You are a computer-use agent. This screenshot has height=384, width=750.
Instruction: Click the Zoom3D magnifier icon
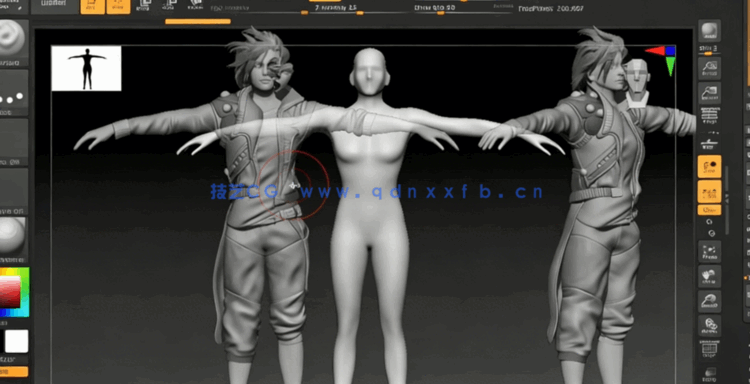(x=709, y=301)
